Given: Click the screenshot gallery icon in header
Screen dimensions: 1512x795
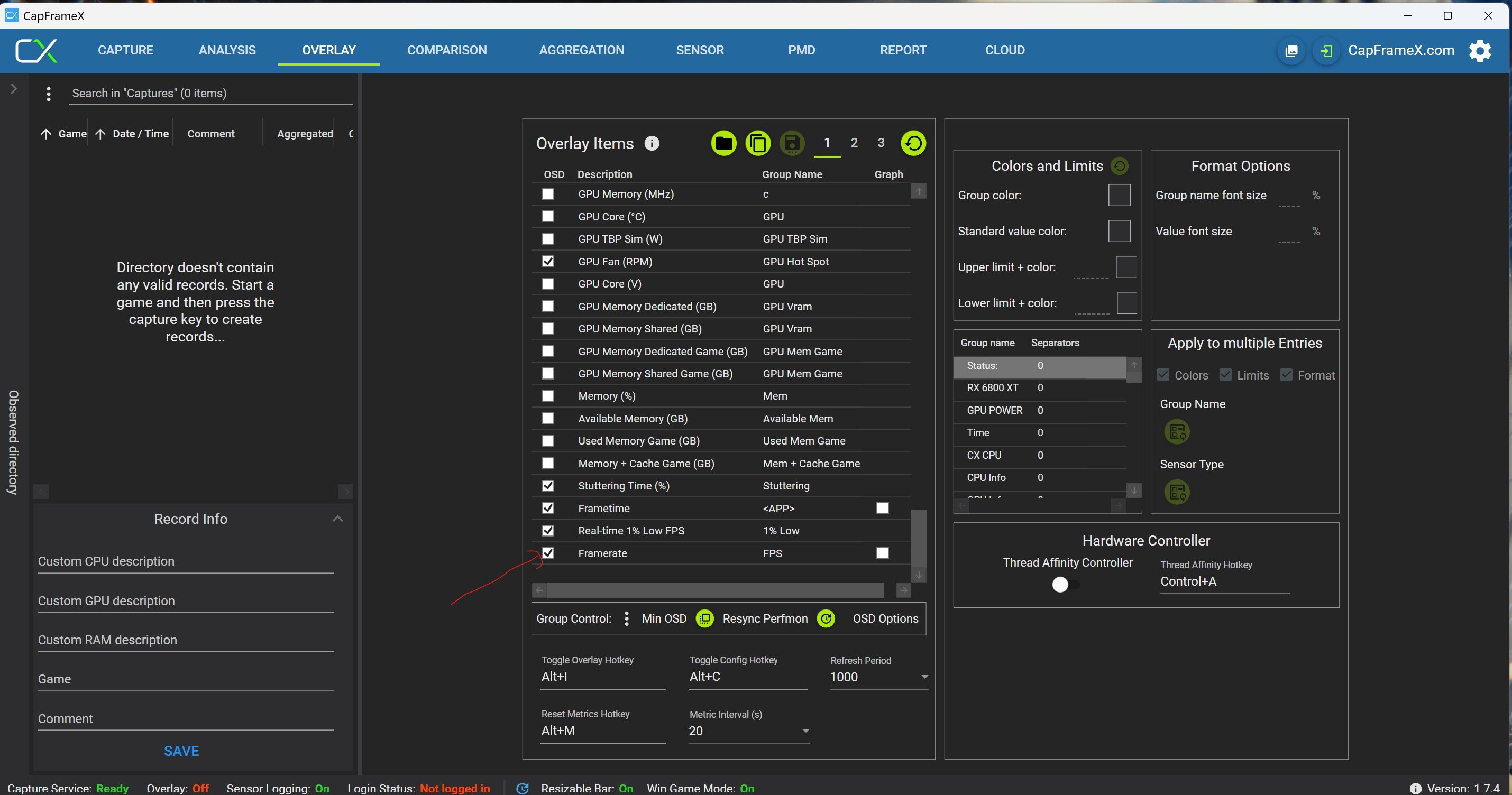Looking at the screenshot, I should 1291,50.
